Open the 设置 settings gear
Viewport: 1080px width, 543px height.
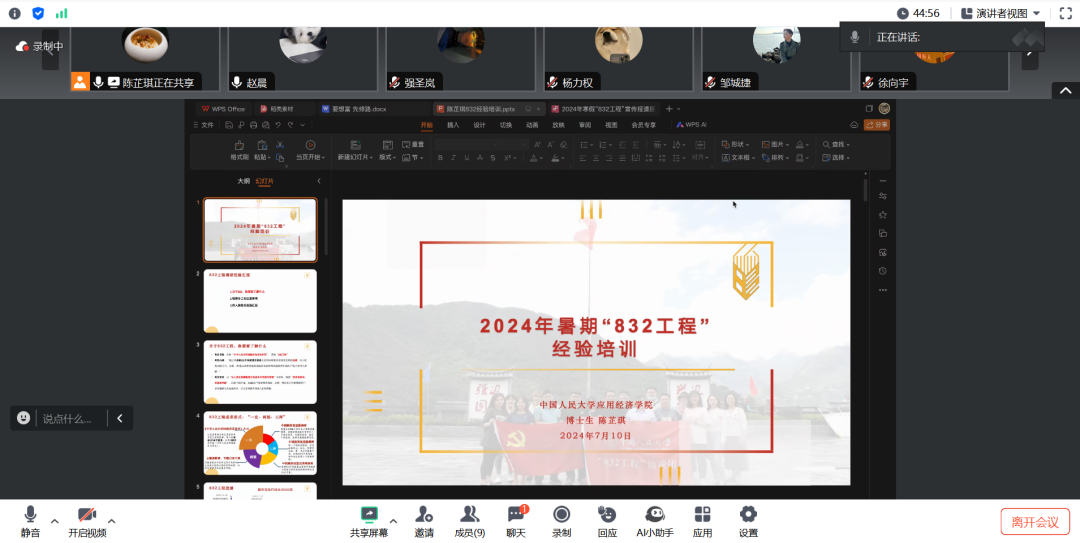(748, 515)
